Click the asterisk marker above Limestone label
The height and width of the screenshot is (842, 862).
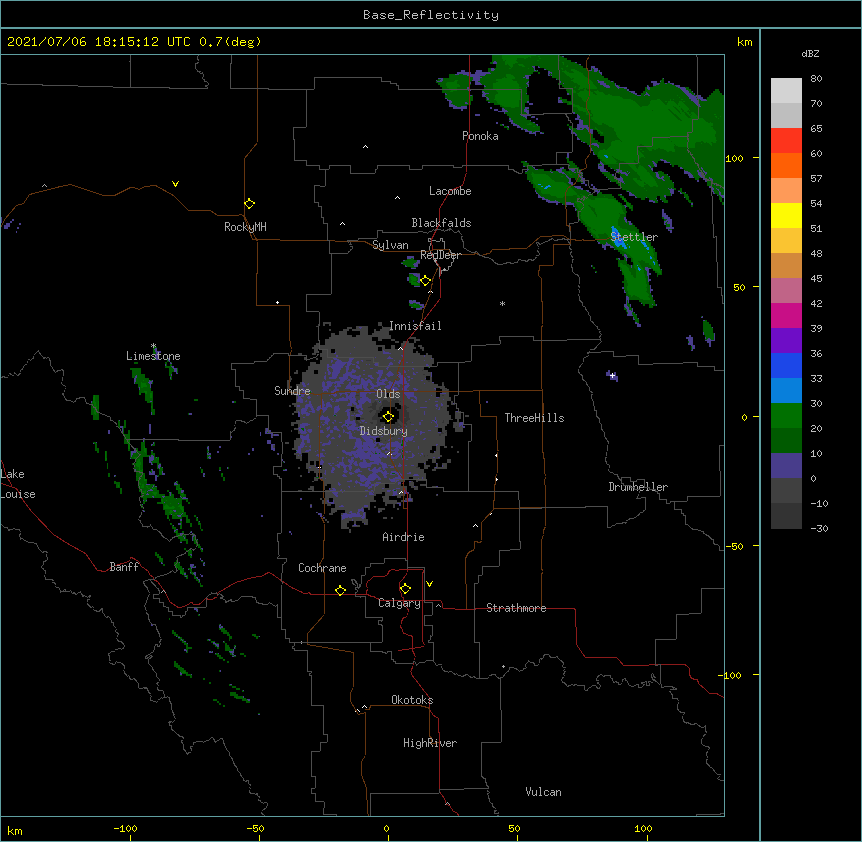153,346
